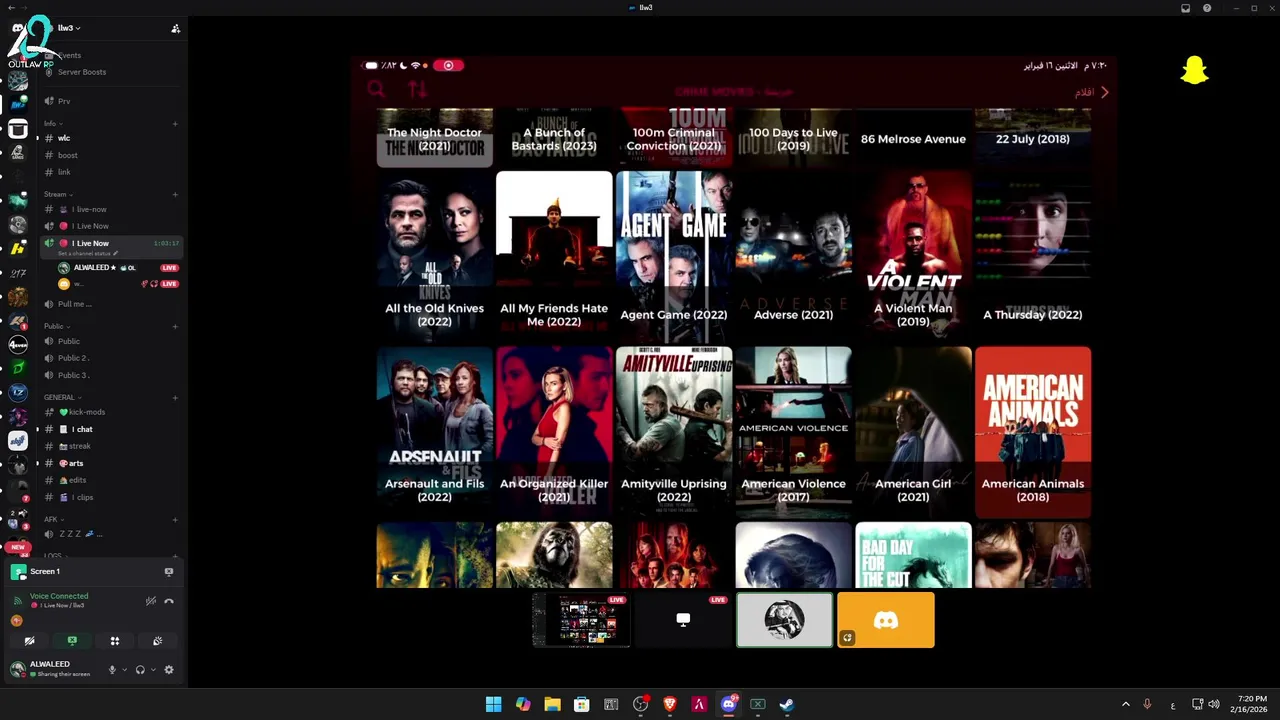Toggle the camera on or off
This screenshot has width=1280, height=720.
click(30, 641)
